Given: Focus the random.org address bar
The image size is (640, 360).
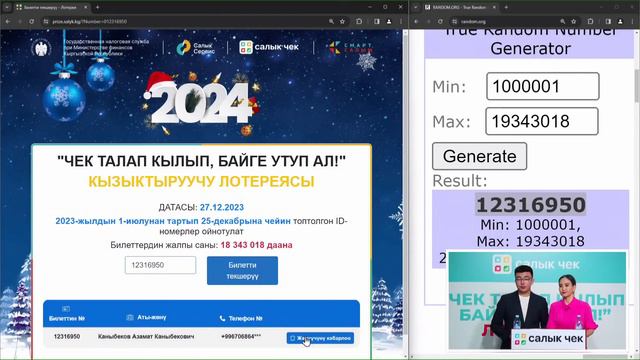Looking at the screenshot, I should 514,21.
